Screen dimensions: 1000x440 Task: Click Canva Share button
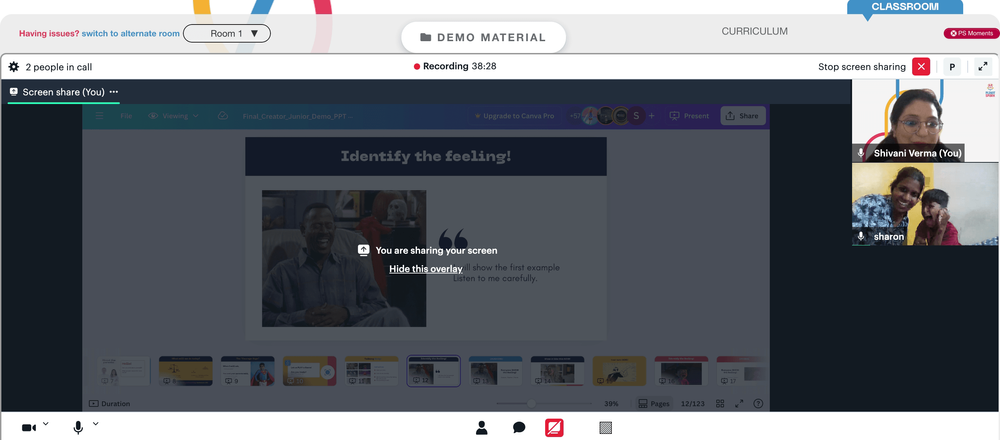tap(743, 116)
